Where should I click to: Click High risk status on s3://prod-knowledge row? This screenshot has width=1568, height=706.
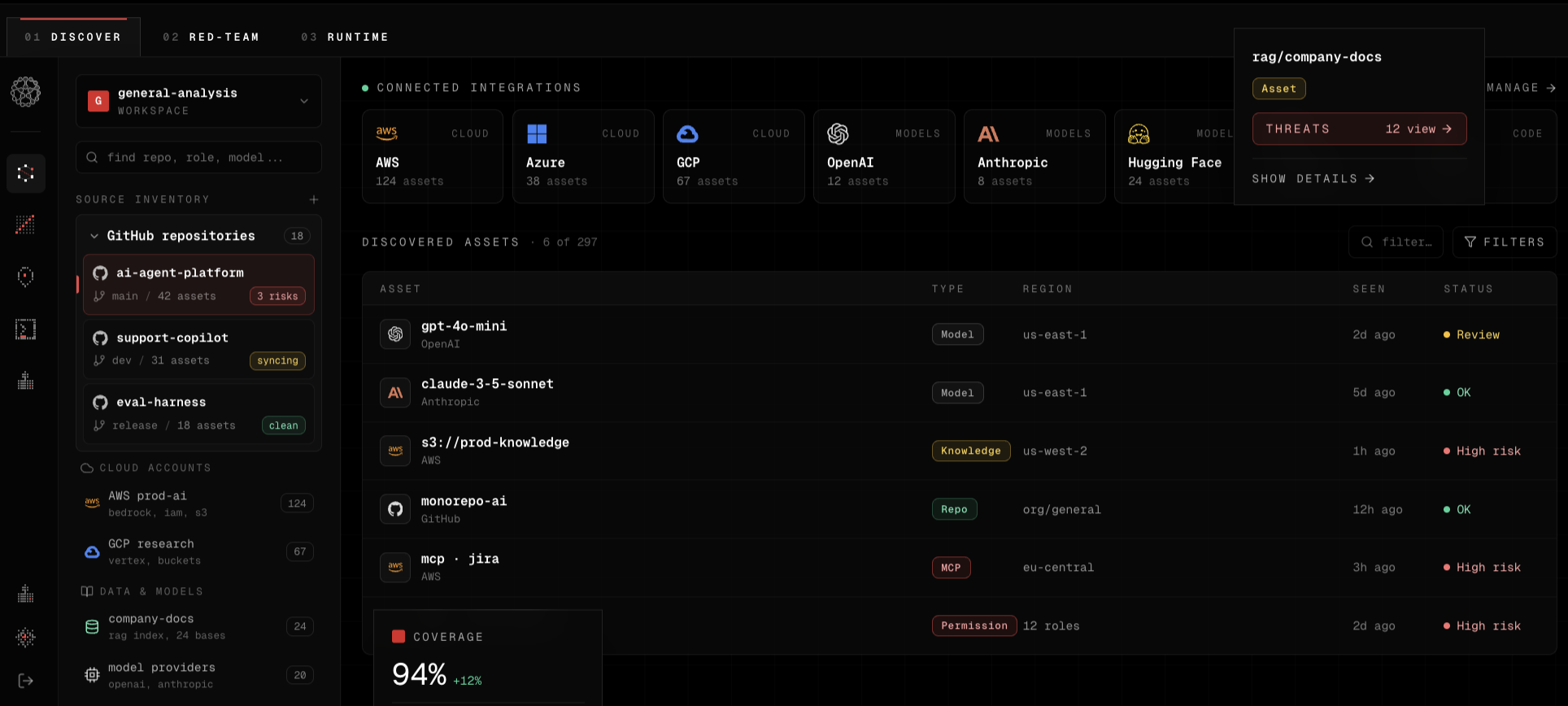coord(1482,451)
